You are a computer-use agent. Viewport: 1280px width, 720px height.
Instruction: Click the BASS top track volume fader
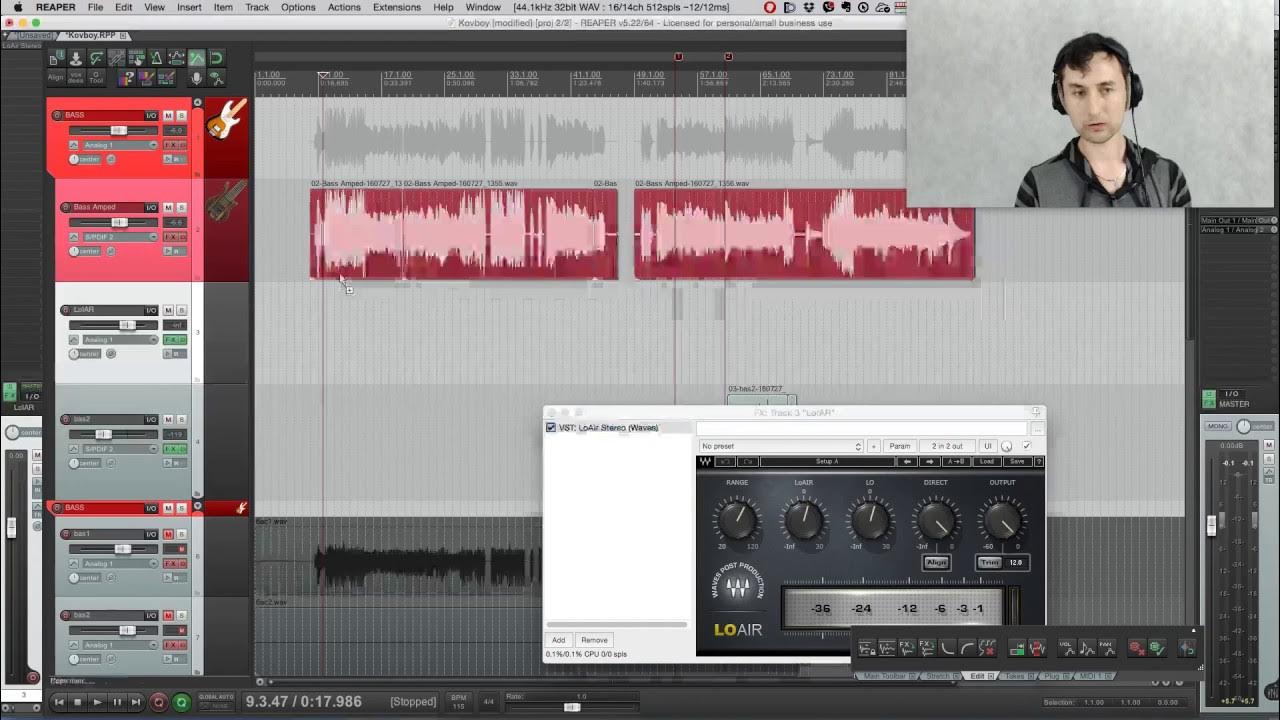(x=119, y=130)
